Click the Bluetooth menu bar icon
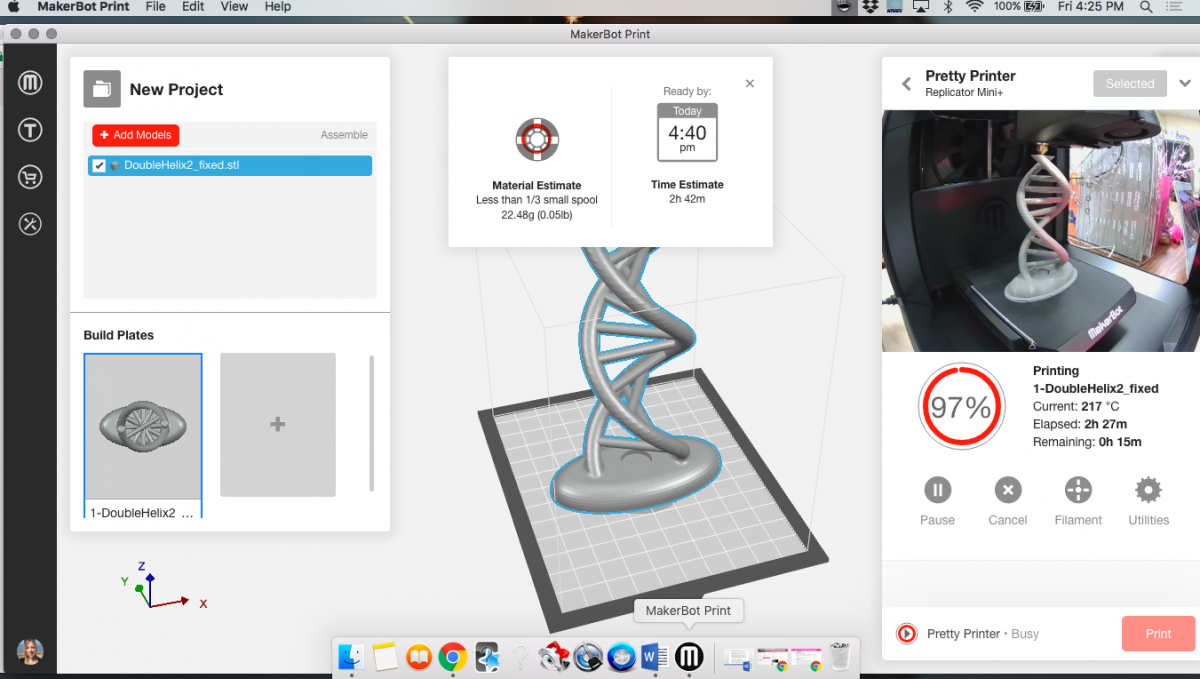 click(x=948, y=7)
